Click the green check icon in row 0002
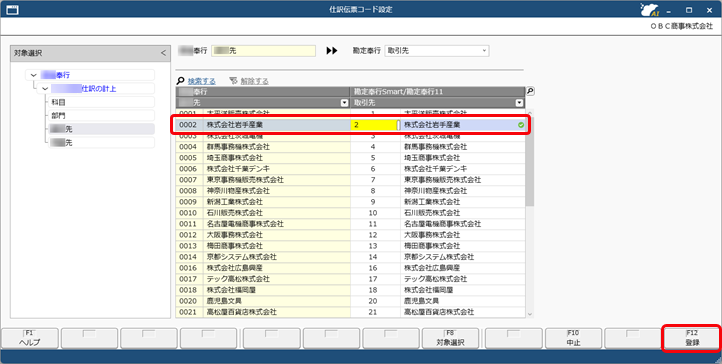Screen dimensions: 722x364 [521, 125]
